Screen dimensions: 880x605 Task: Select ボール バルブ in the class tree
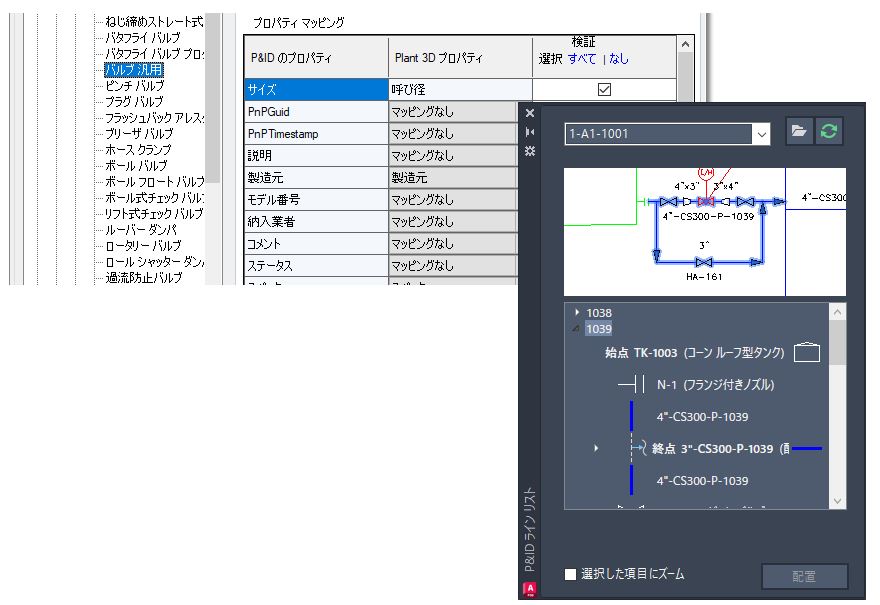click(x=136, y=166)
